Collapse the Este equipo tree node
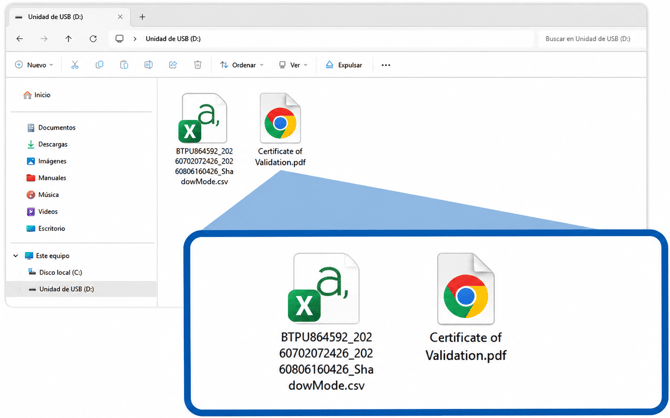Screen dimensions: 670x418 (x=15, y=256)
